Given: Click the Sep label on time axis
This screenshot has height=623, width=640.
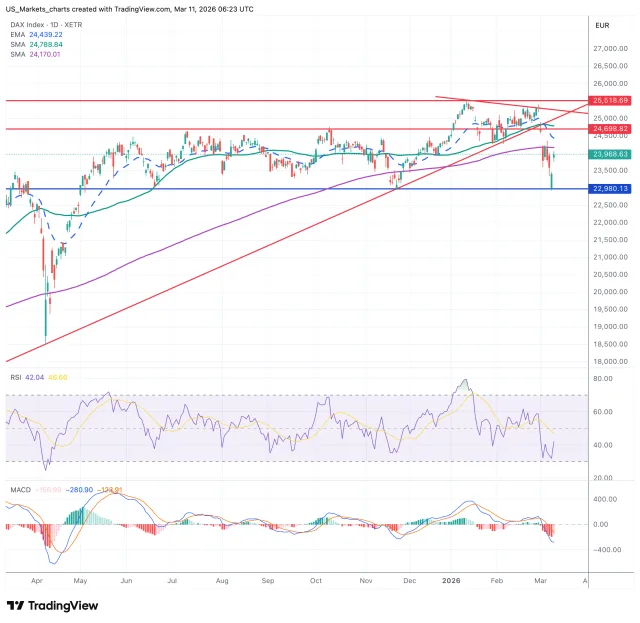Looking at the screenshot, I should coord(268,581).
